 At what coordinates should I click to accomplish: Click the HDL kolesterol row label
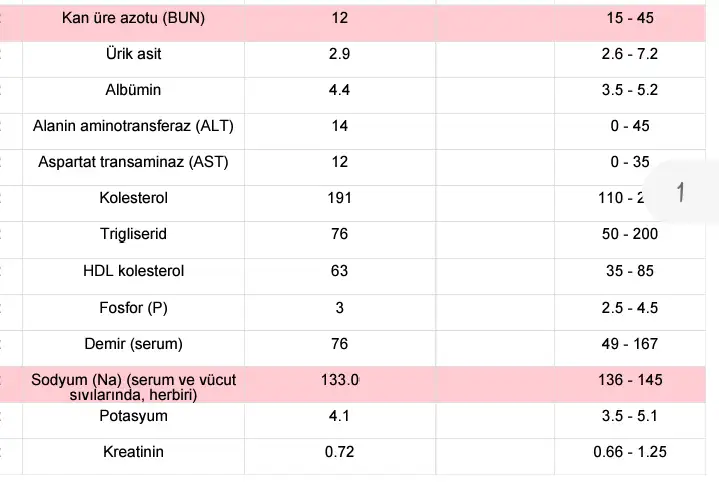click(133, 271)
